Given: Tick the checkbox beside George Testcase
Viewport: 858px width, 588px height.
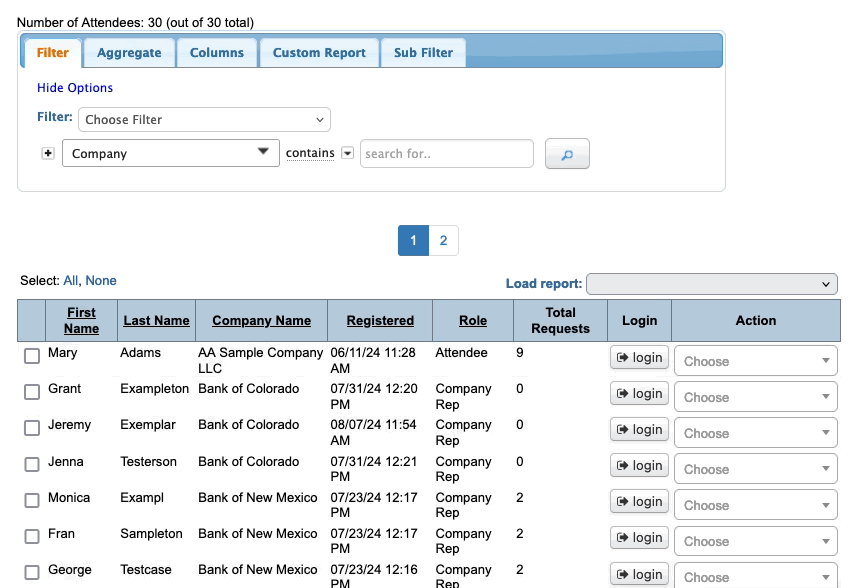Looking at the screenshot, I should (x=32, y=573).
